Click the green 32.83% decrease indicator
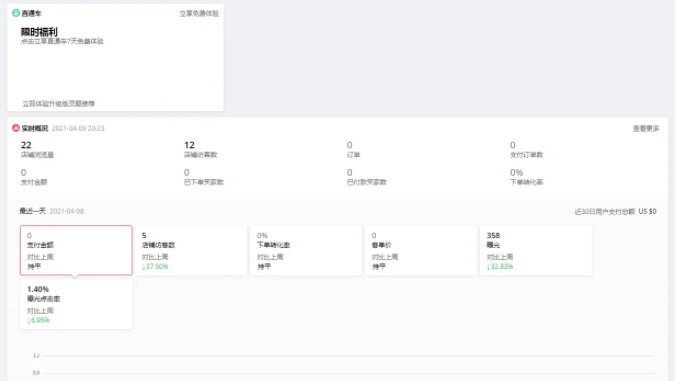677x381 pixels. [x=500, y=267]
